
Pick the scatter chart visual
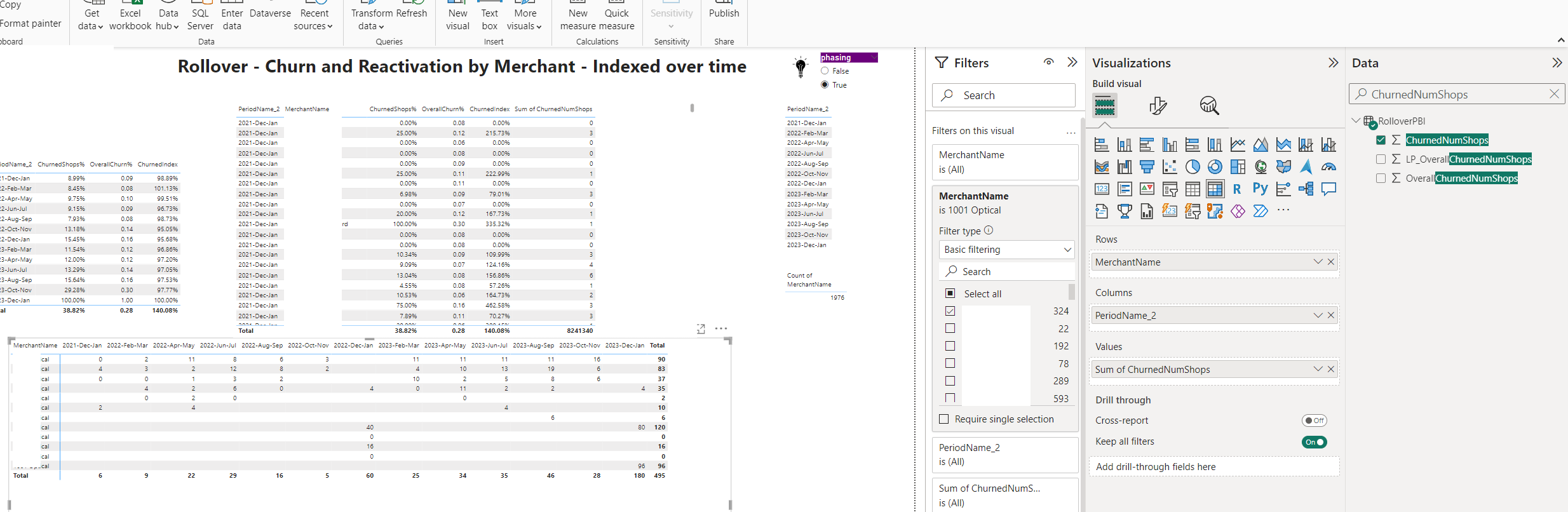tap(1170, 167)
